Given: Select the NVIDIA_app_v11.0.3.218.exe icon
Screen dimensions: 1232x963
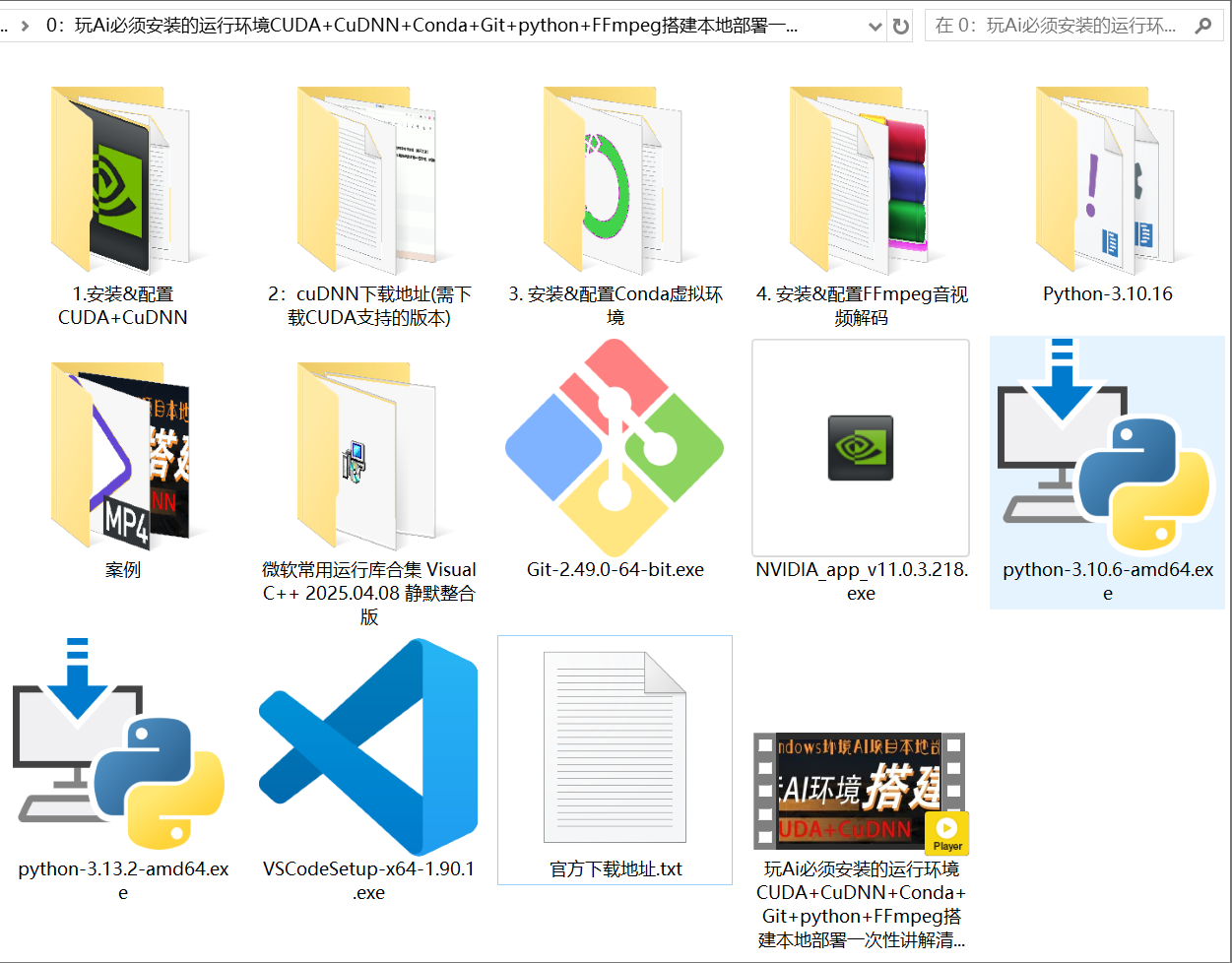Looking at the screenshot, I should (x=861, y=448).
